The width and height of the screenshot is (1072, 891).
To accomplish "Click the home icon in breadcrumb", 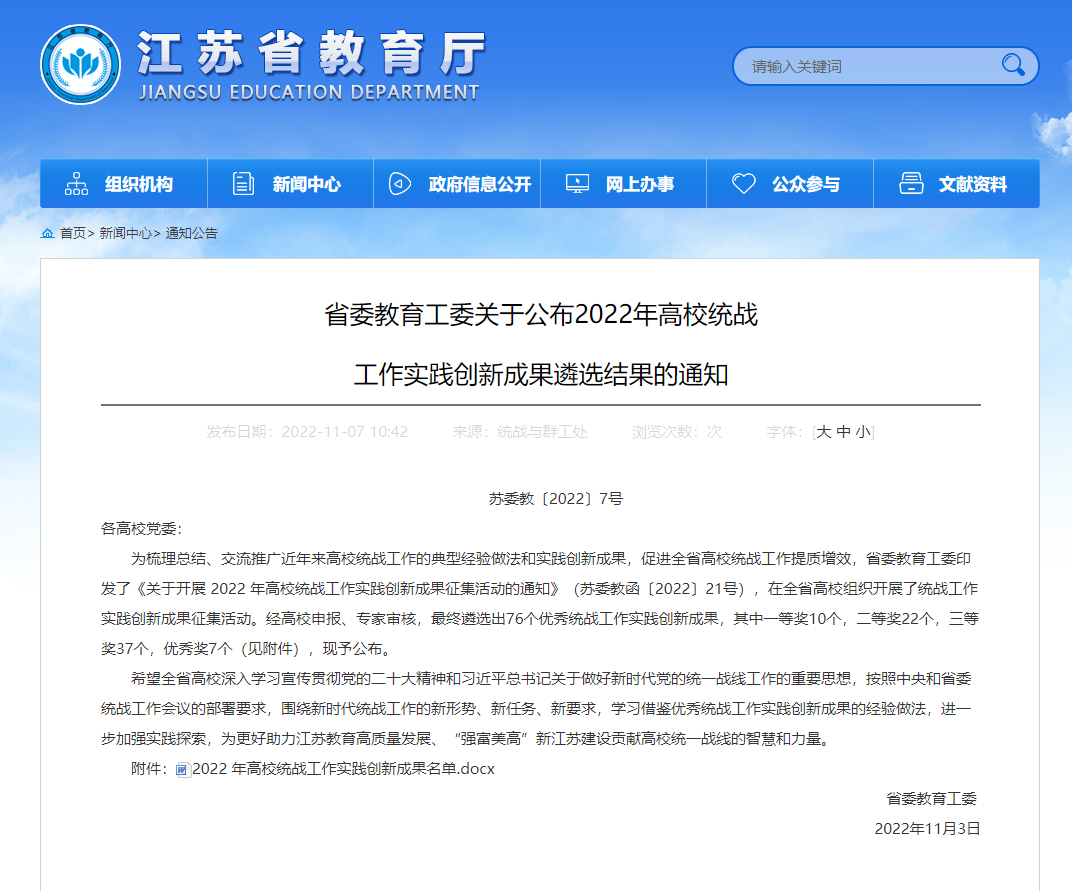I will [47, 233].
